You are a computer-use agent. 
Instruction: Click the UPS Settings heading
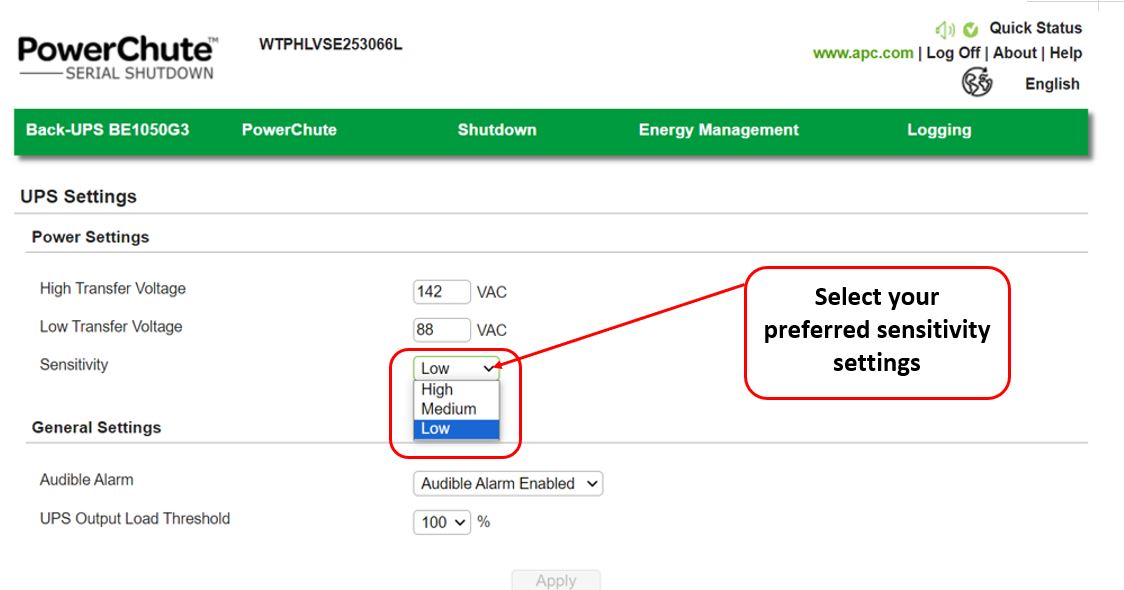pyautogui.click(x=78, y=196)
